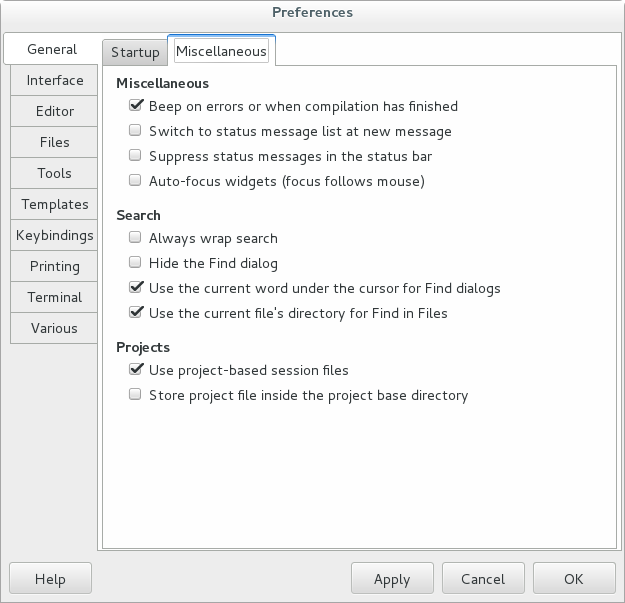The width and height of the screenshot is (625, 603).
Task: Enable hide the Find dialog
Action: tap(135, 263)
